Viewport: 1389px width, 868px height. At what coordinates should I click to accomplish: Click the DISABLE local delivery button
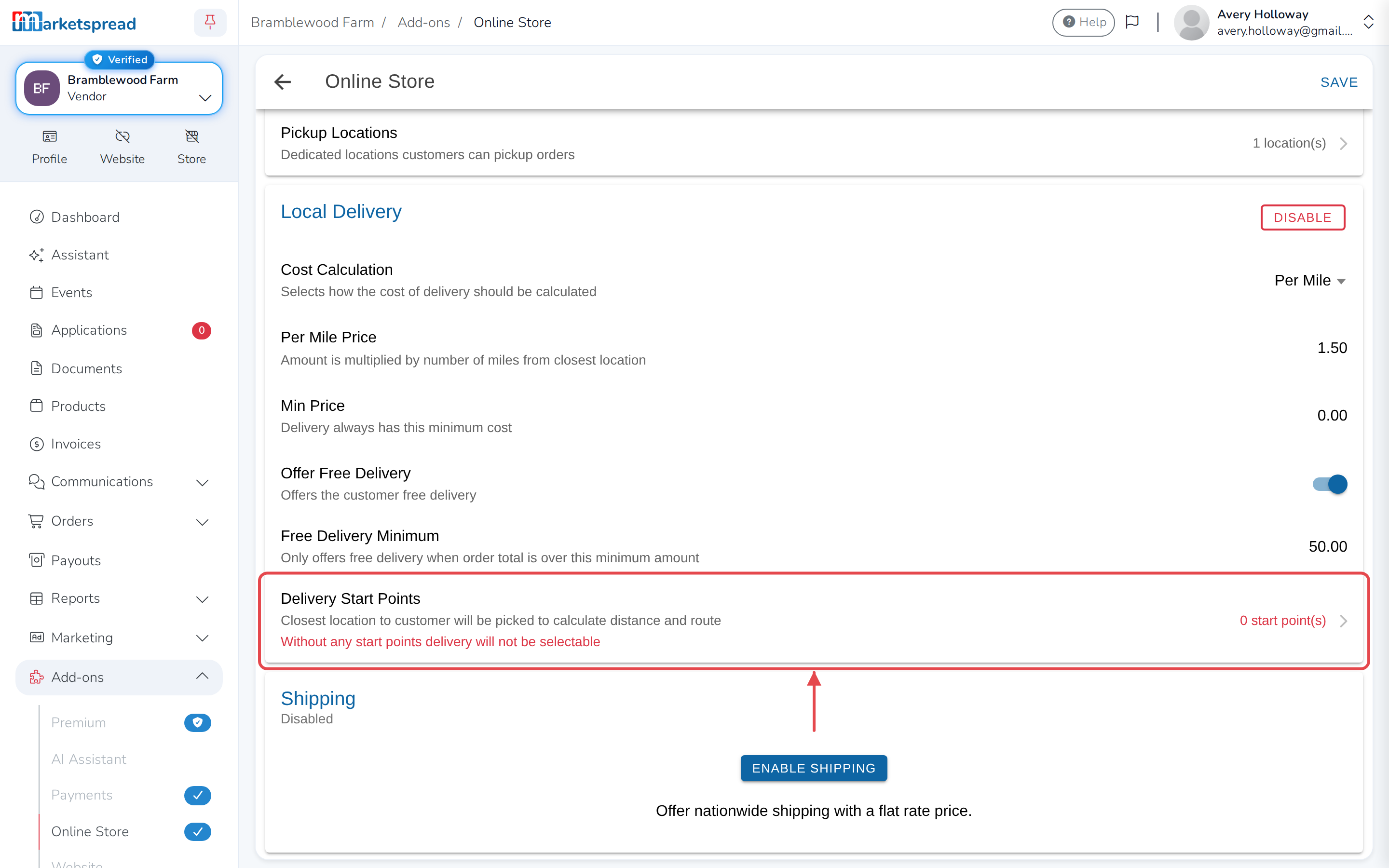coord(1302,217)
